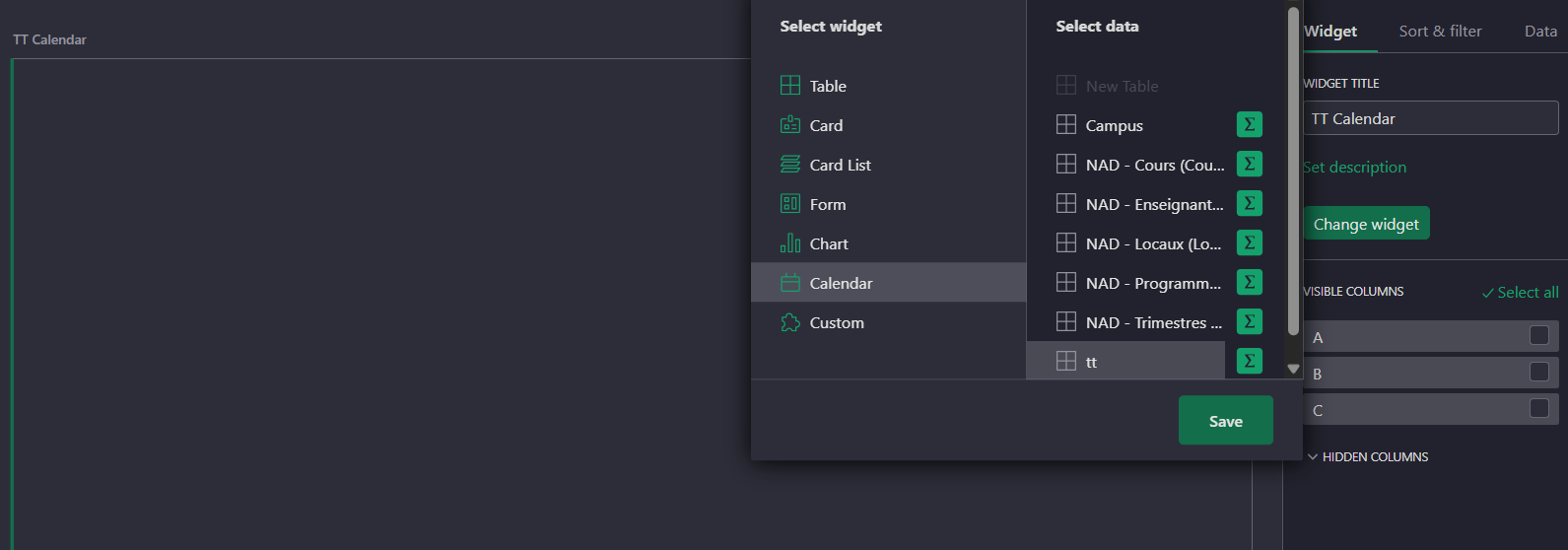Select the Custom widget puzzle icon

(x=789, y=322)
